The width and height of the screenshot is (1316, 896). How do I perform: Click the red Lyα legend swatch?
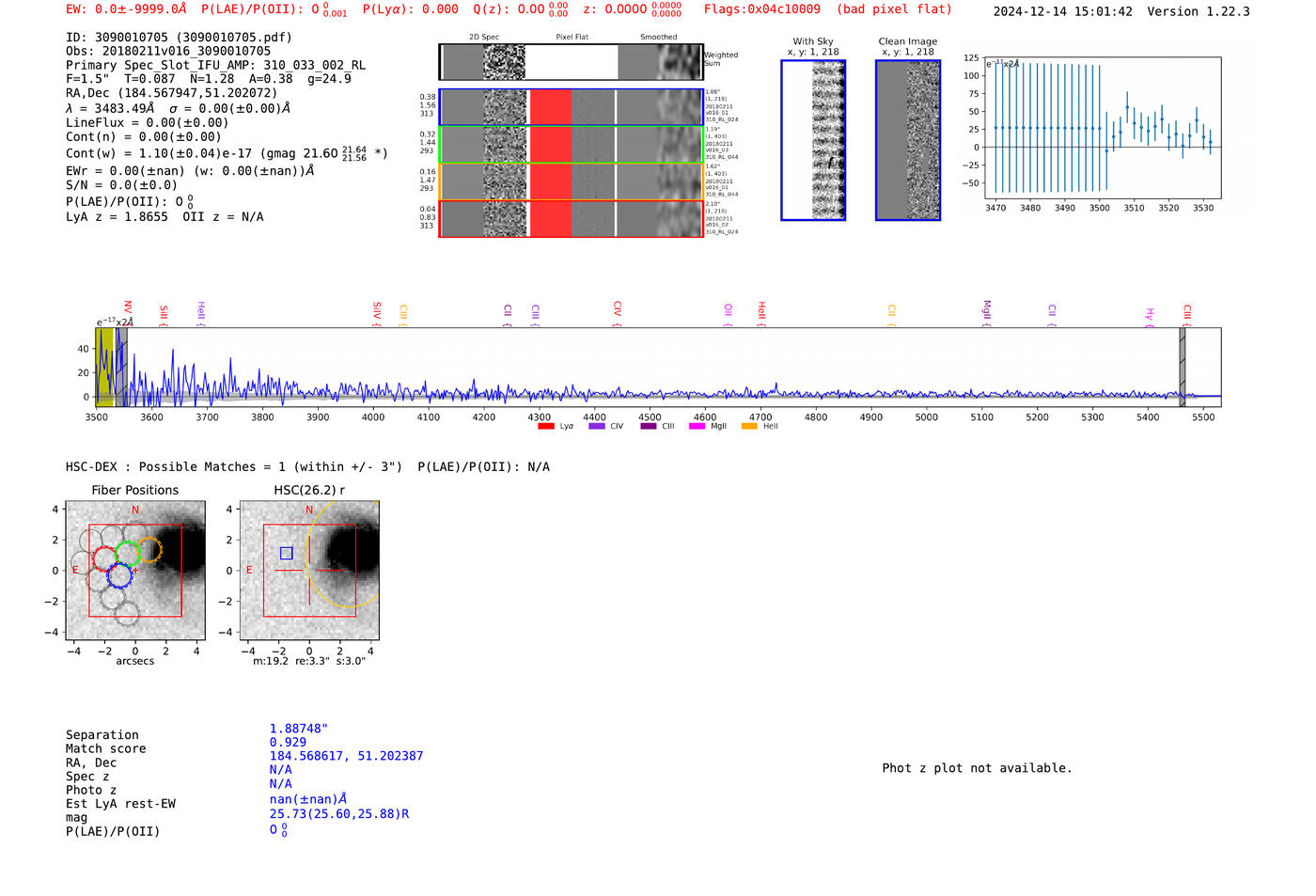pos(546,426)
